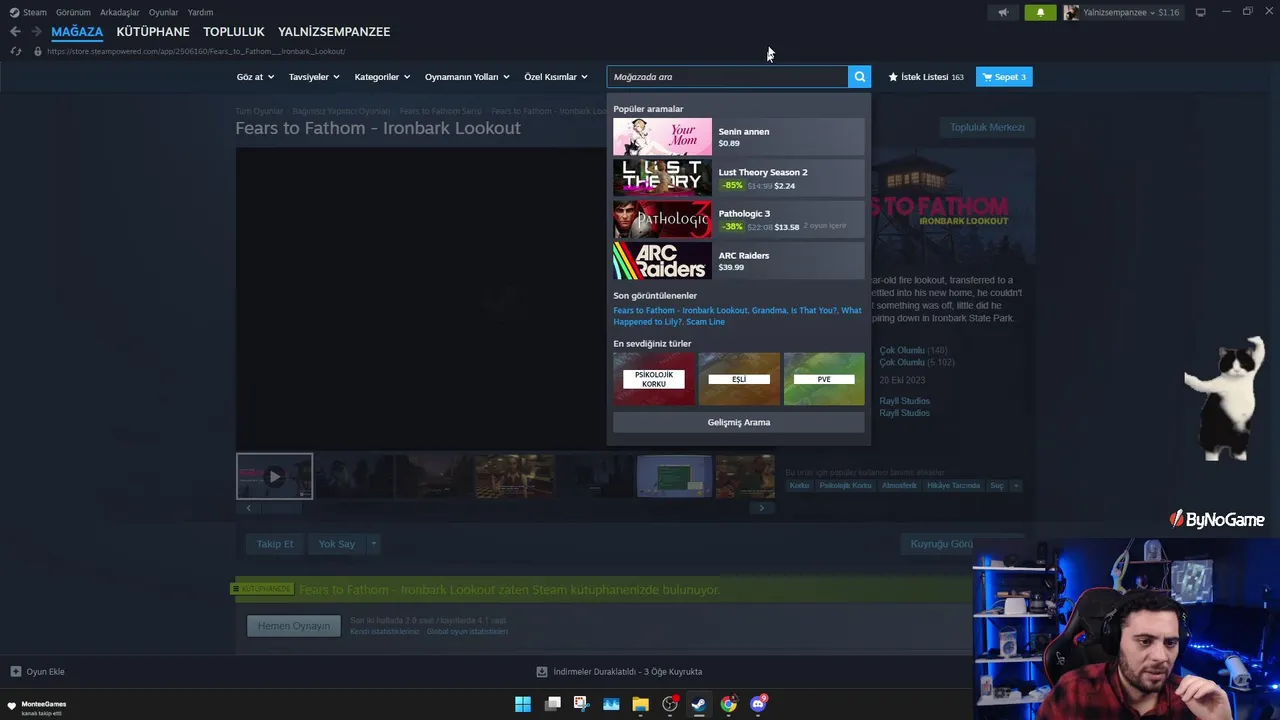This screenshot has width=1280, height=720.
Task: Switch to the MAĞAZA tab
Action: [x=77, y=32]
